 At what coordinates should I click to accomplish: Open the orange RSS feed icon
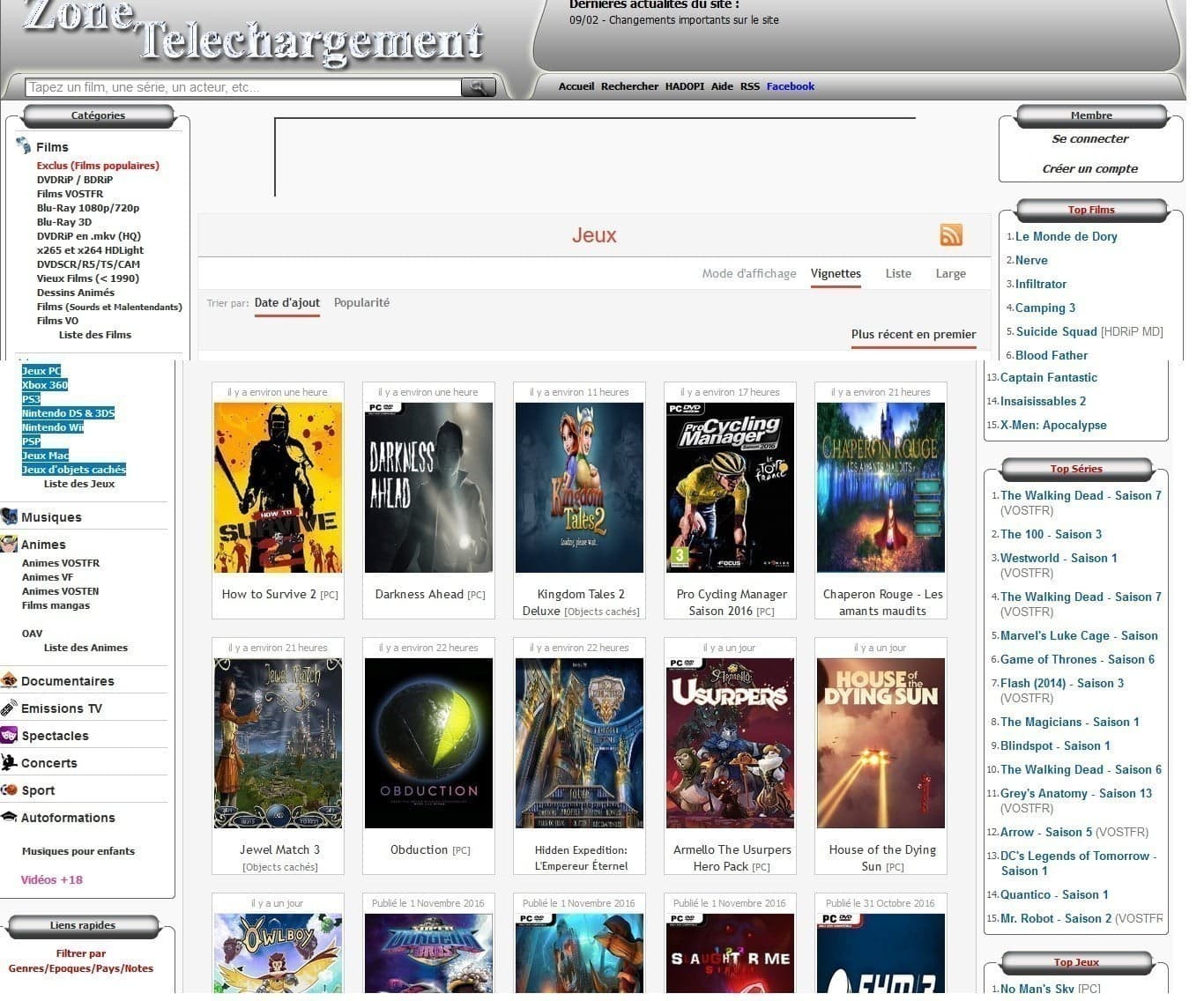pos(951,235)
